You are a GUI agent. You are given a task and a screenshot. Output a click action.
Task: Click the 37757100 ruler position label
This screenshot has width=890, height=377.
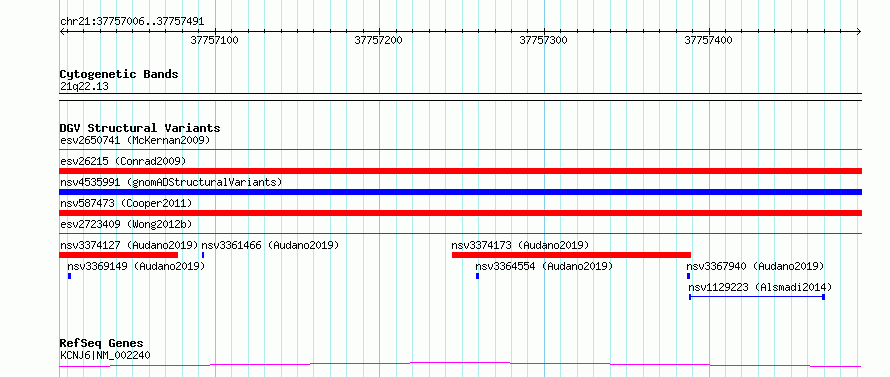pos(214,40)
